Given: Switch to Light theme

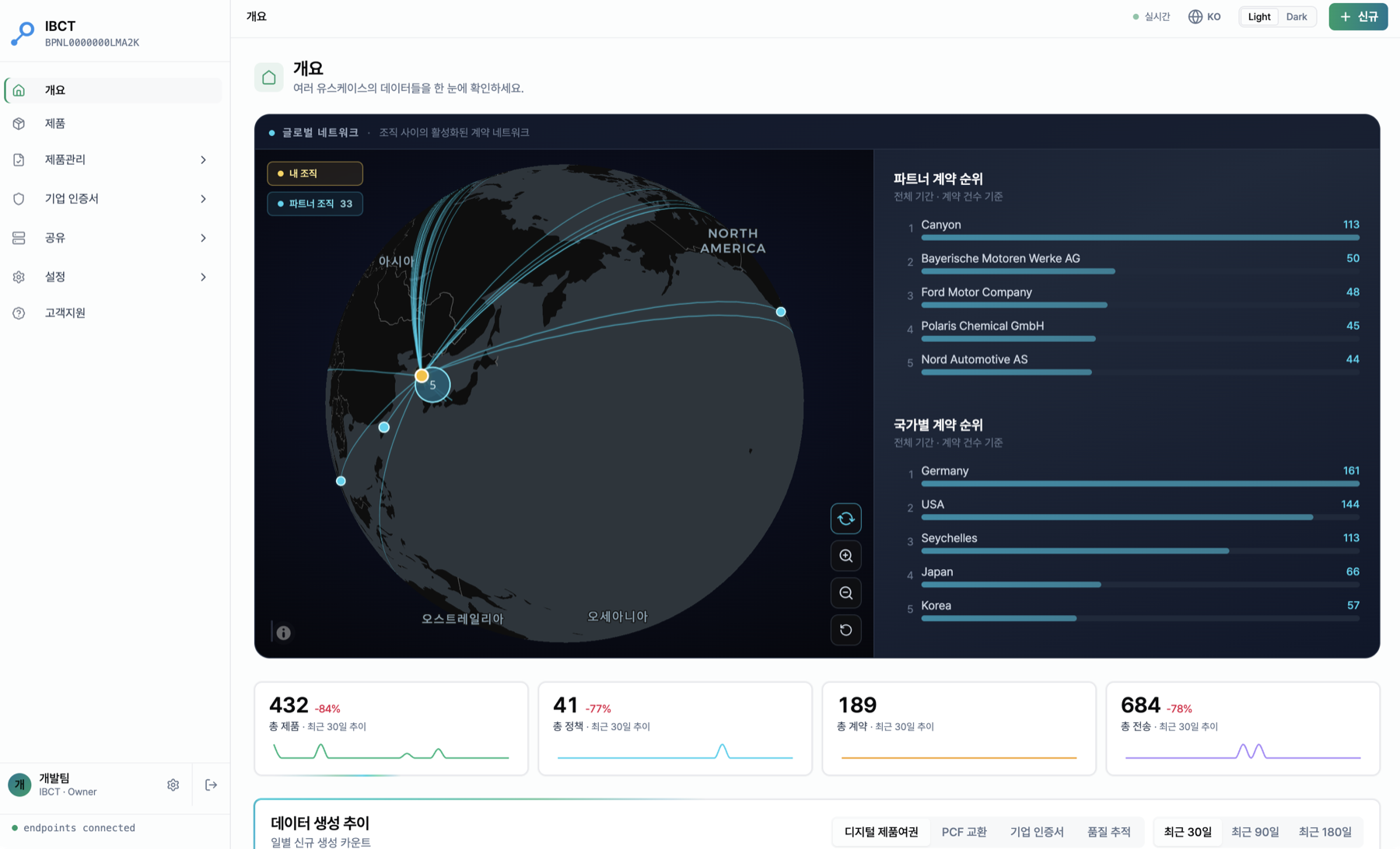Looking at the screenshot, I should [1258, 16].
